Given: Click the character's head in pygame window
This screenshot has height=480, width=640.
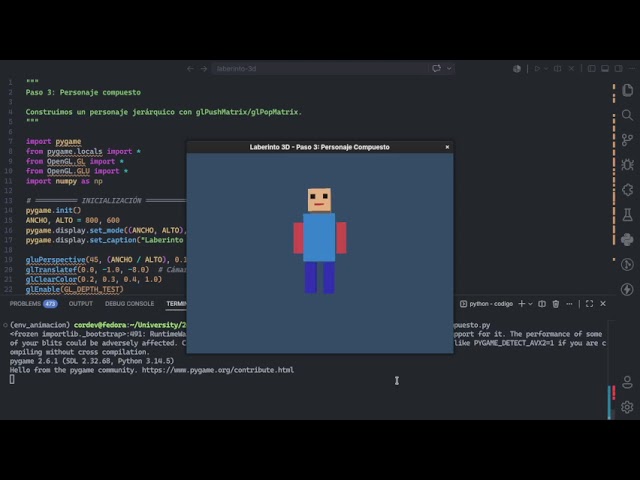Looking at the screenshot, I should [319, 200].
